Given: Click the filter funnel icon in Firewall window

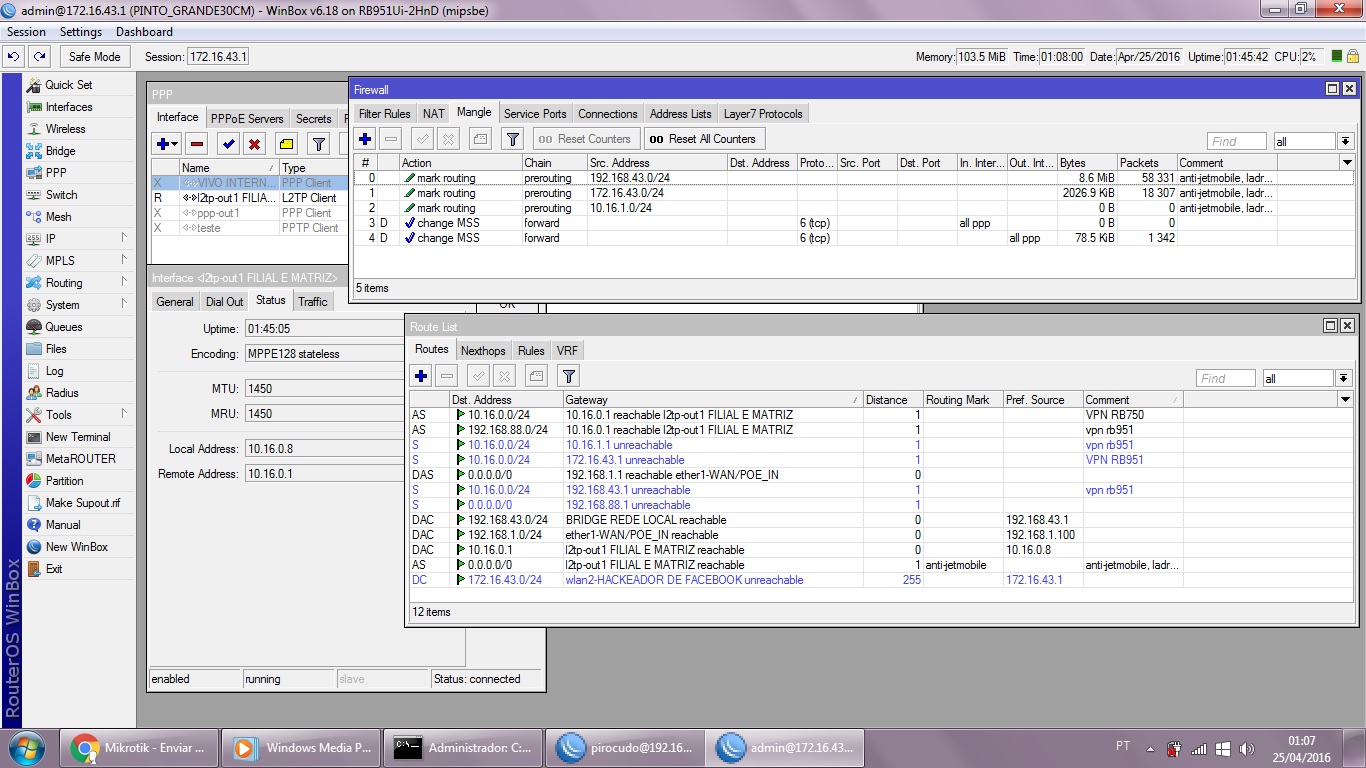Looking at the screenshot, I should coord(512,139).
